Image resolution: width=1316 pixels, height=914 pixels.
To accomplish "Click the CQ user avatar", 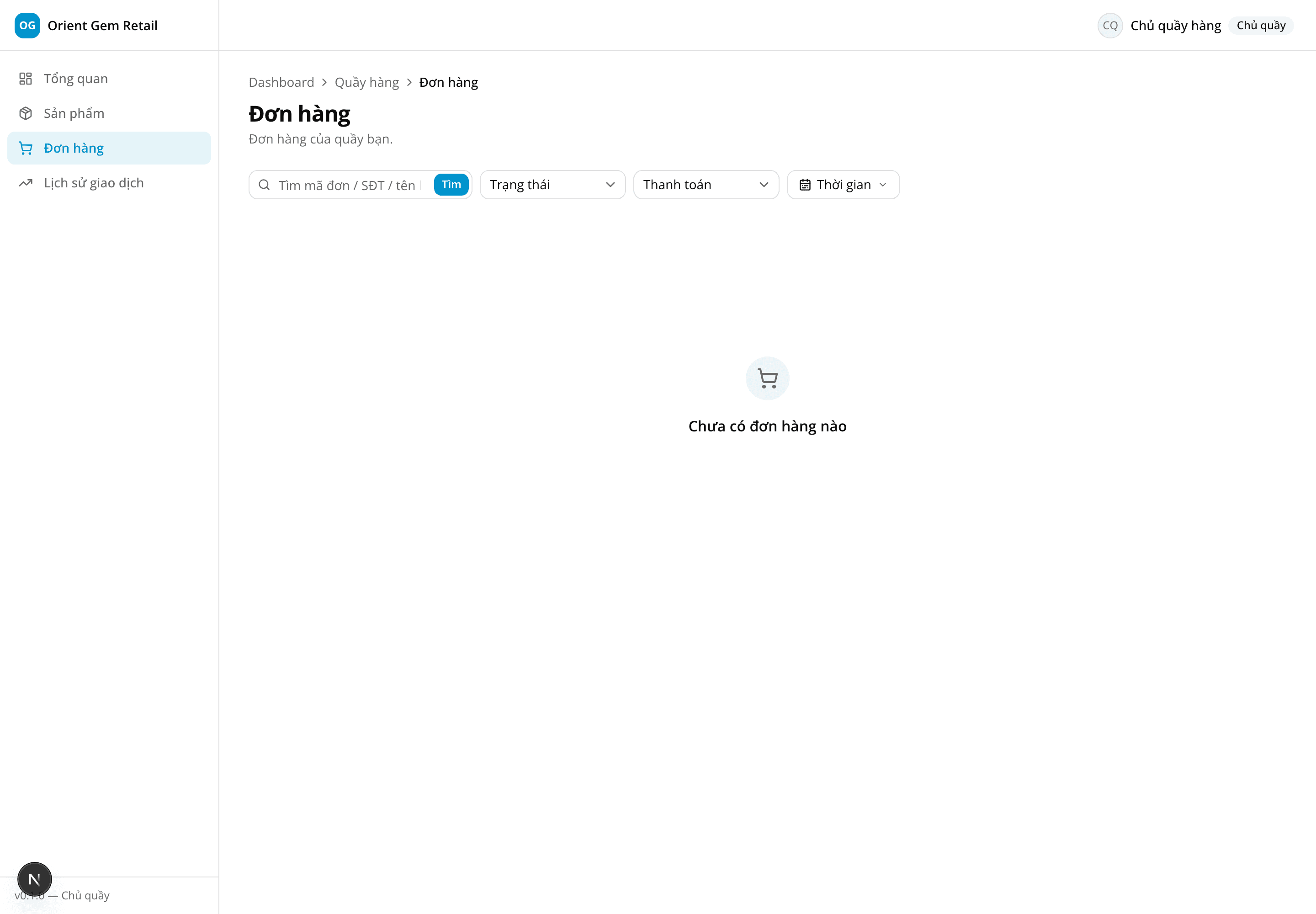I will coord(1110,25).
